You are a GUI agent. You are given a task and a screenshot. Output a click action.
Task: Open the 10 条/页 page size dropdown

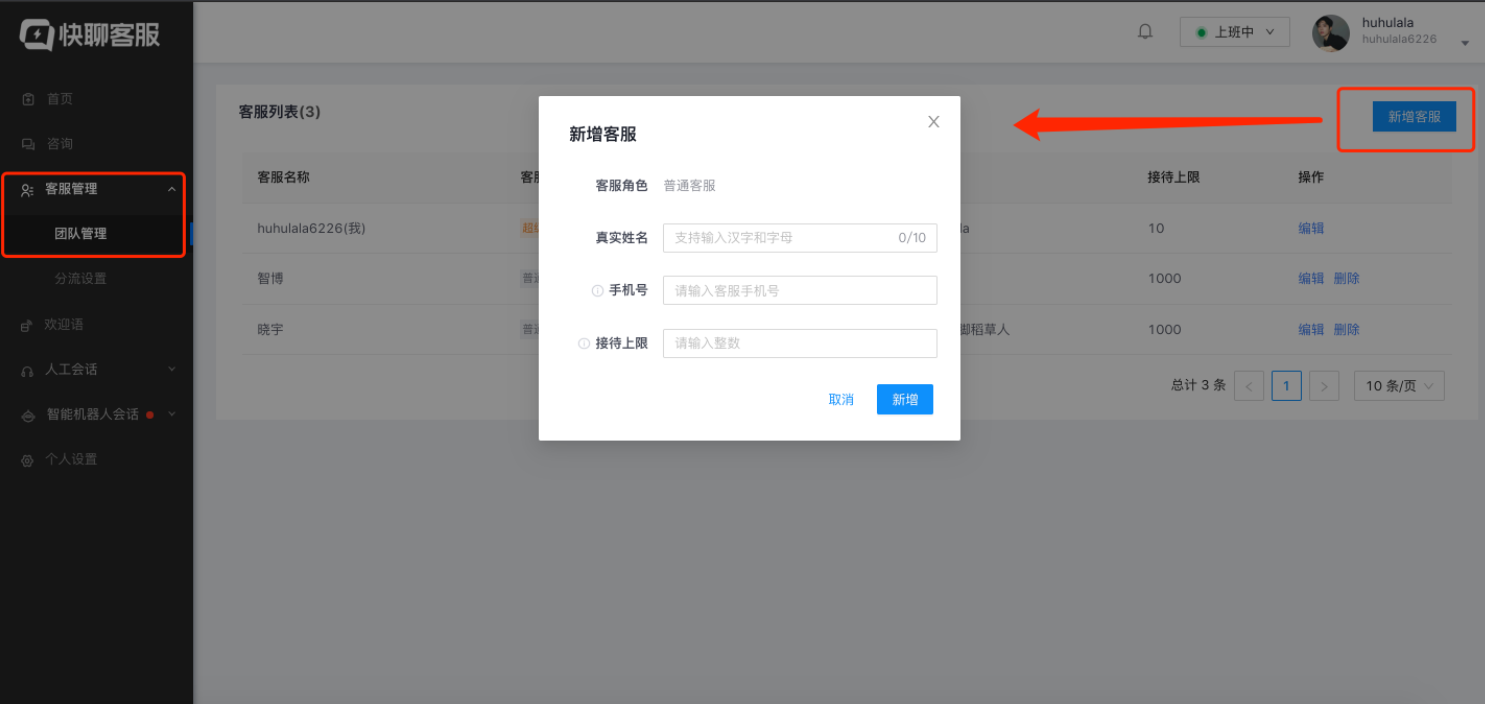1399,385
